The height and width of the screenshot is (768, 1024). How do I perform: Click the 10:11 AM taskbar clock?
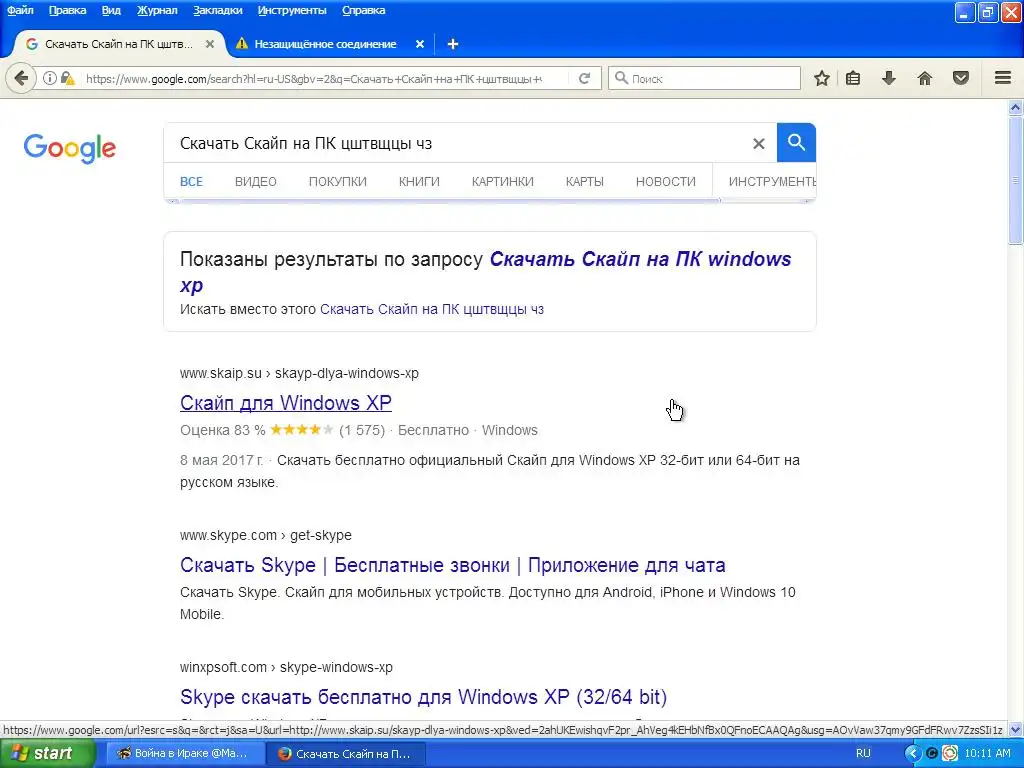(x=987, y=753)
